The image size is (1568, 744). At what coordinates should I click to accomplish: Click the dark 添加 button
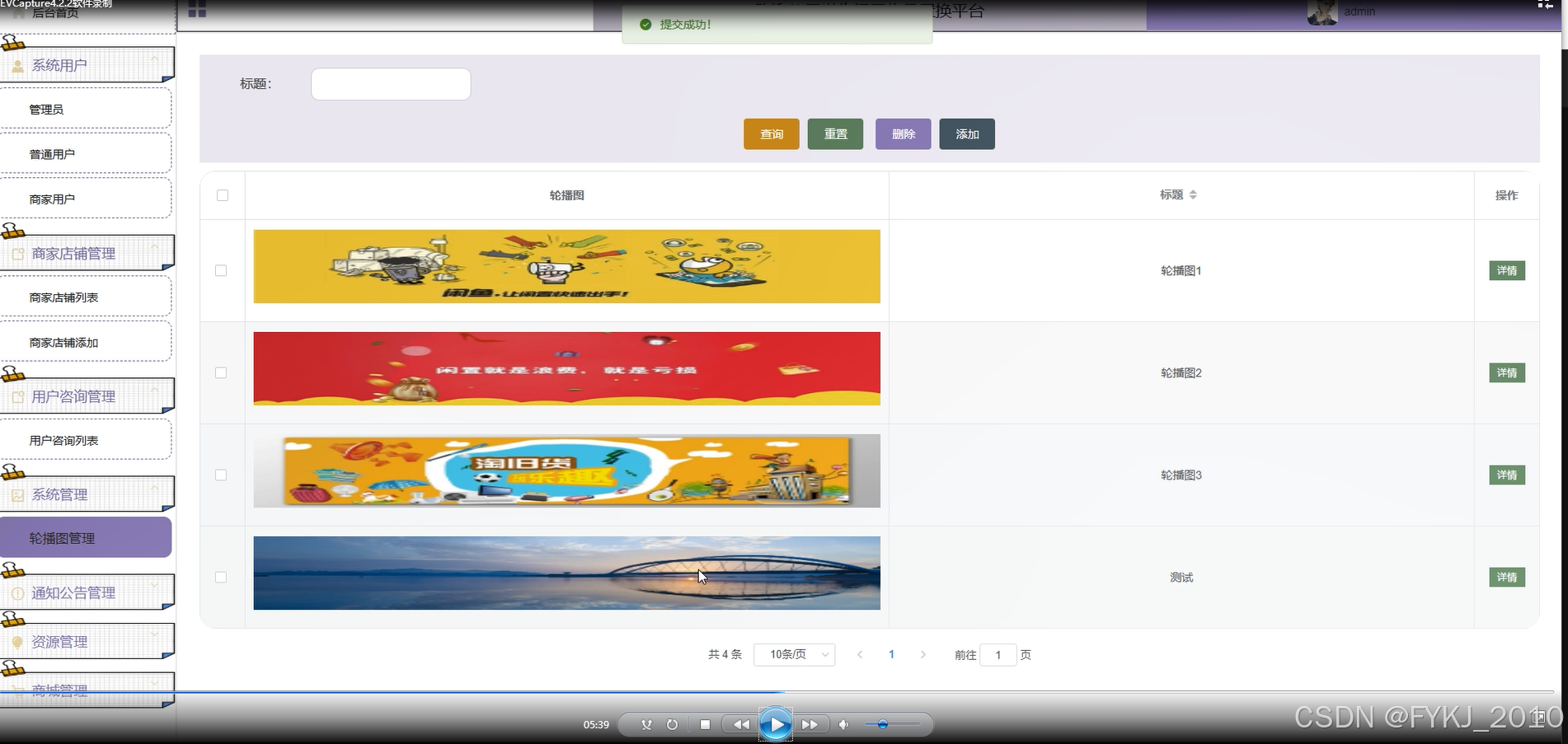click(967, 134)
